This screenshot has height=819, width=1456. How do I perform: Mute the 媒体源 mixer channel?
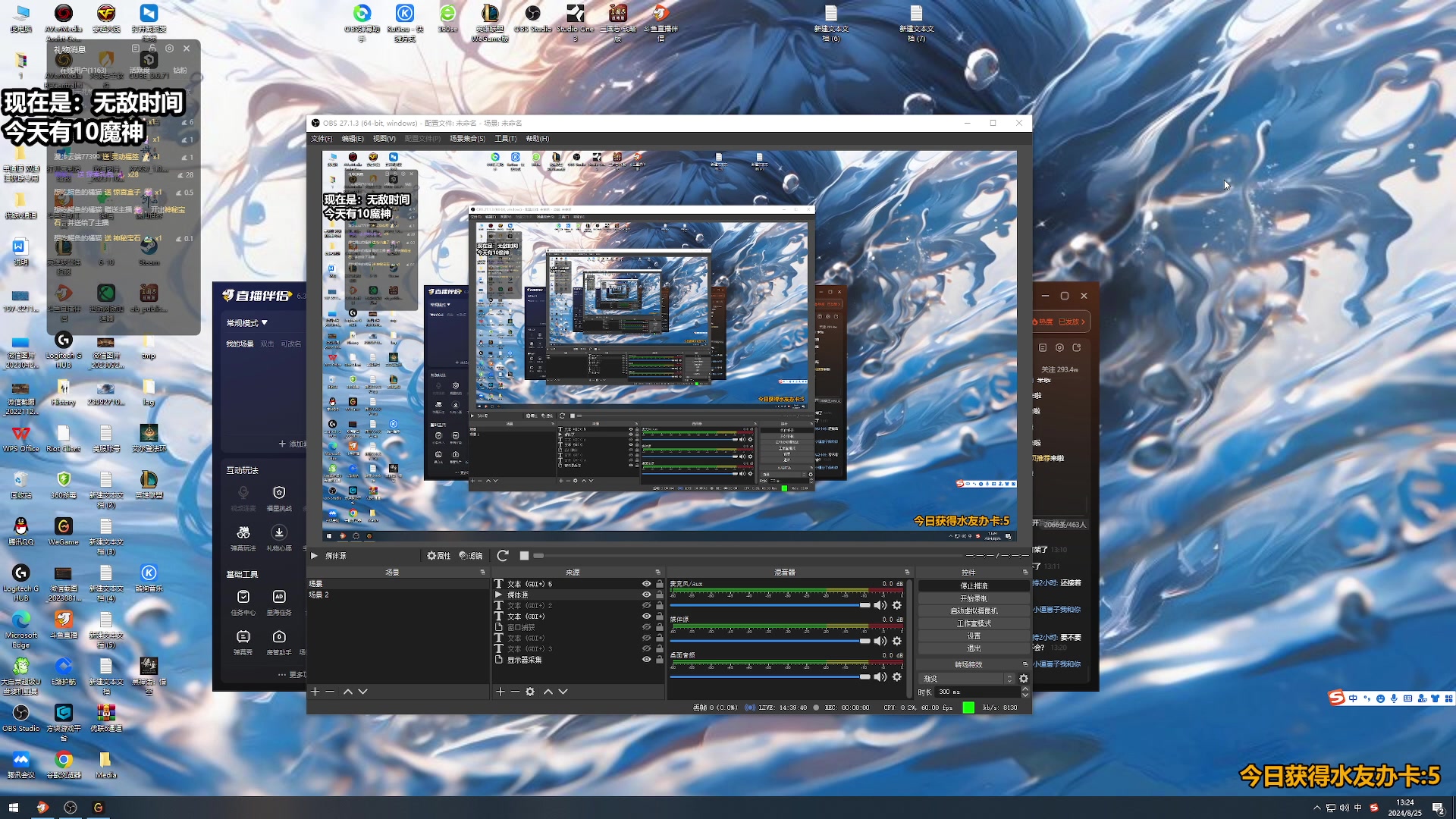click(x=880, y=641)
